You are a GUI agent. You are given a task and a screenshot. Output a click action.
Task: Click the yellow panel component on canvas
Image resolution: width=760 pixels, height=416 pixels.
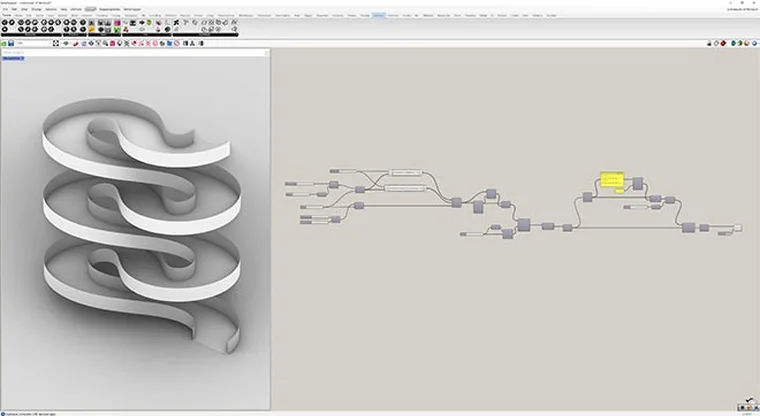pos(611,181)
